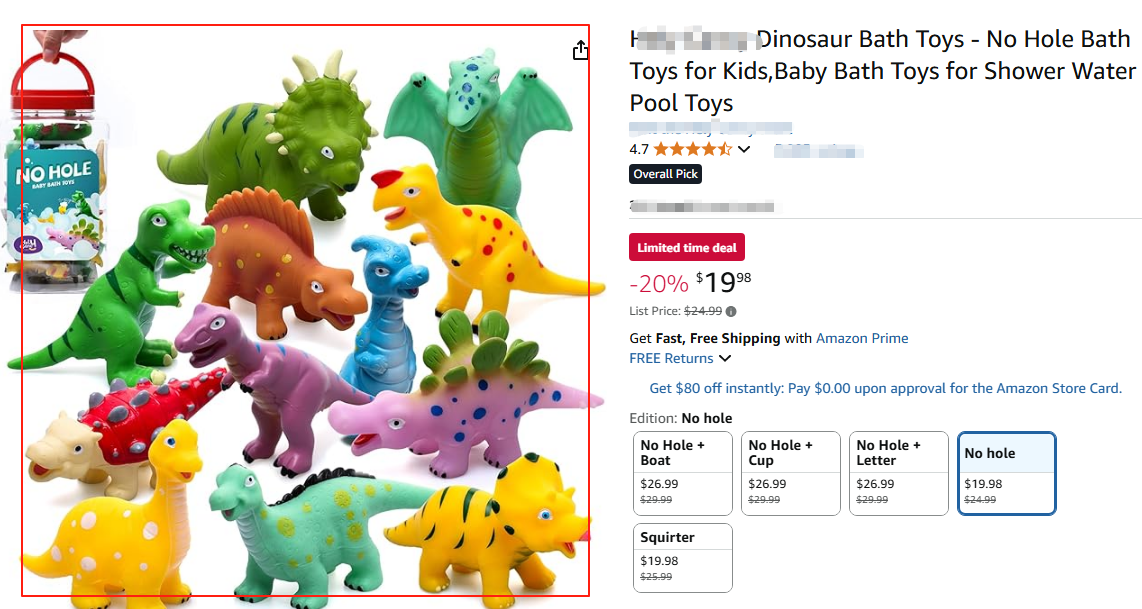Choose the No Hole + Letter edition
This screenshot has width=1142, height=609.
[899, 473]
